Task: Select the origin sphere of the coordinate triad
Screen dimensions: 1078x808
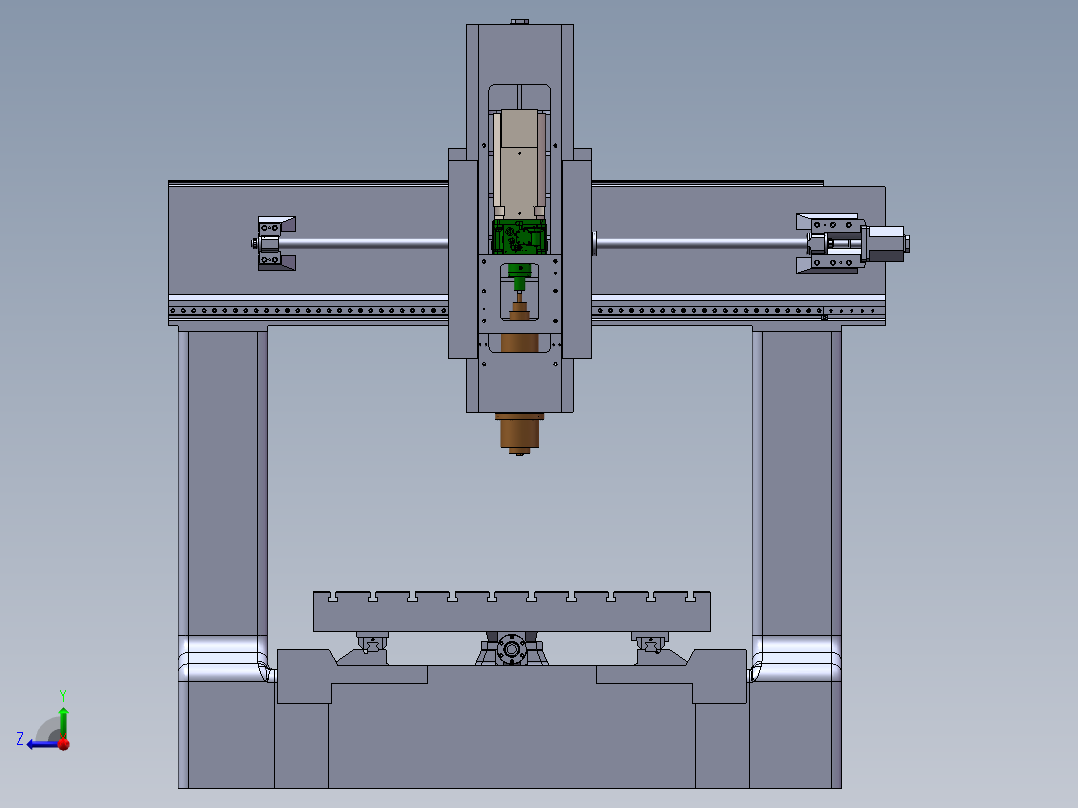Action: (63, 744)
